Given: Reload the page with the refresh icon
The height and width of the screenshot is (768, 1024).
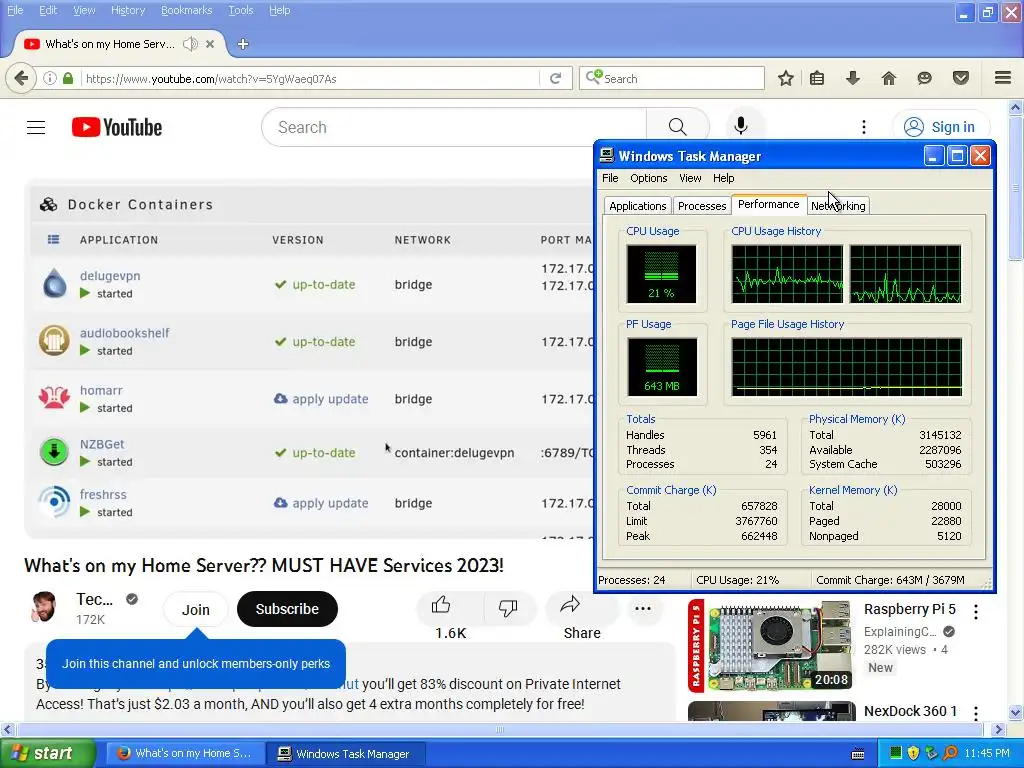Looking at the screenshot, I should 556,78.
